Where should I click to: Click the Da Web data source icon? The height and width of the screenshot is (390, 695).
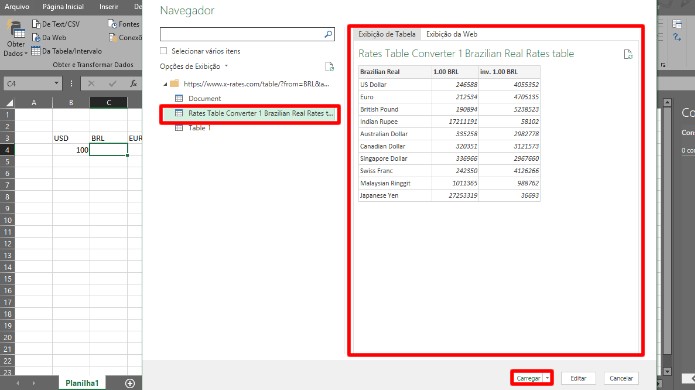click(x=36, y=38)
